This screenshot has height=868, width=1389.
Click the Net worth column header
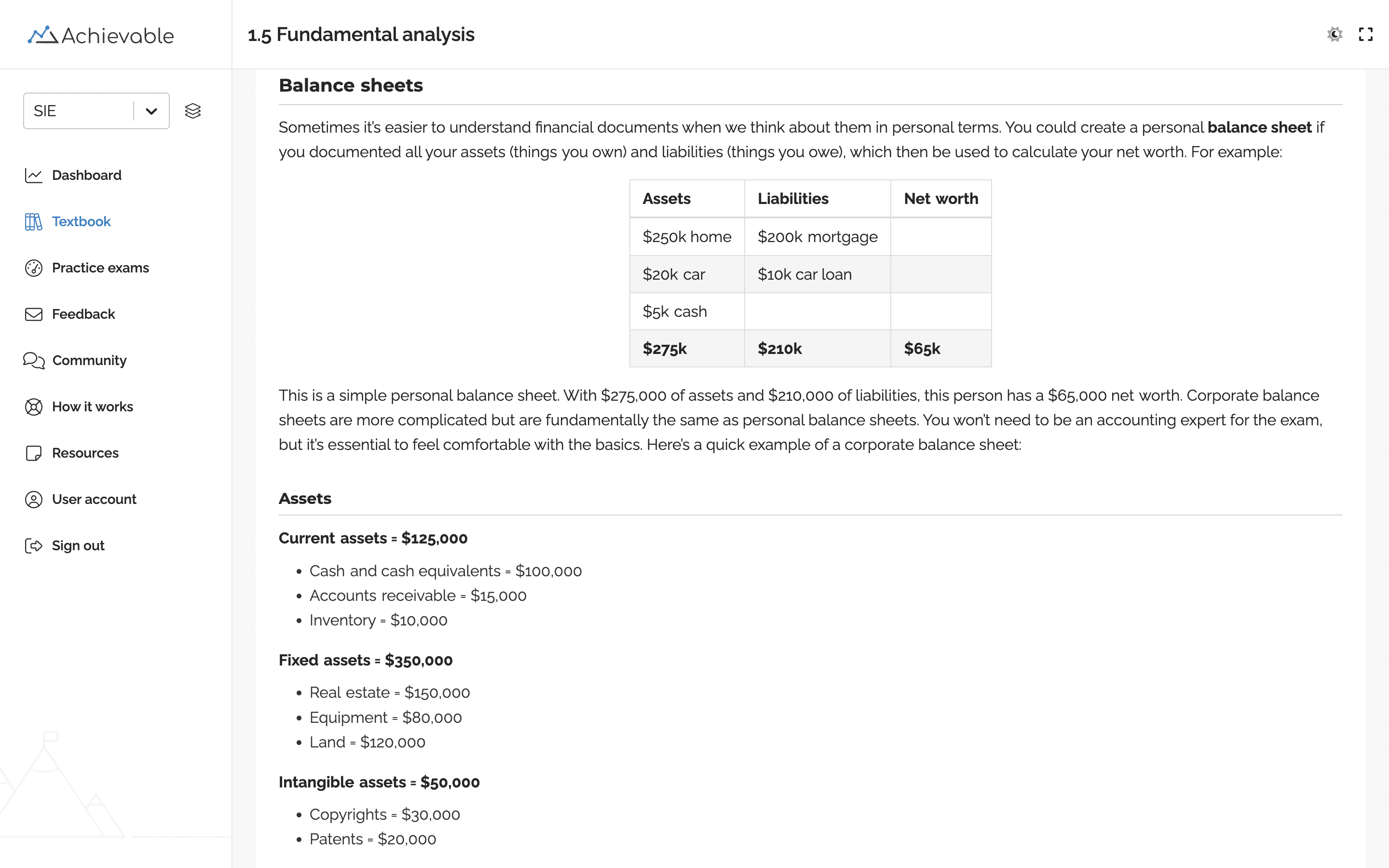tap(941, 199)
